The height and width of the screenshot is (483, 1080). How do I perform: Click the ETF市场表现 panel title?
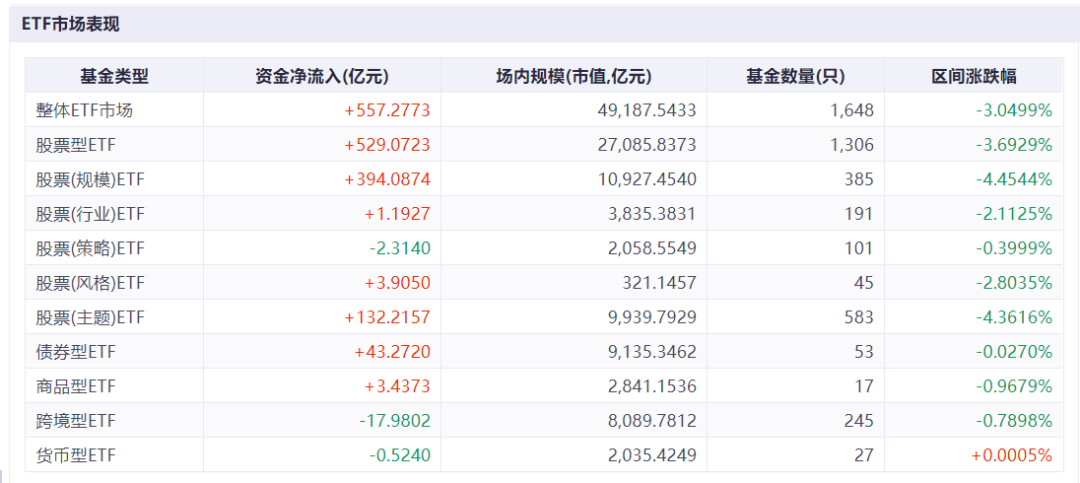tap(71, 25)
